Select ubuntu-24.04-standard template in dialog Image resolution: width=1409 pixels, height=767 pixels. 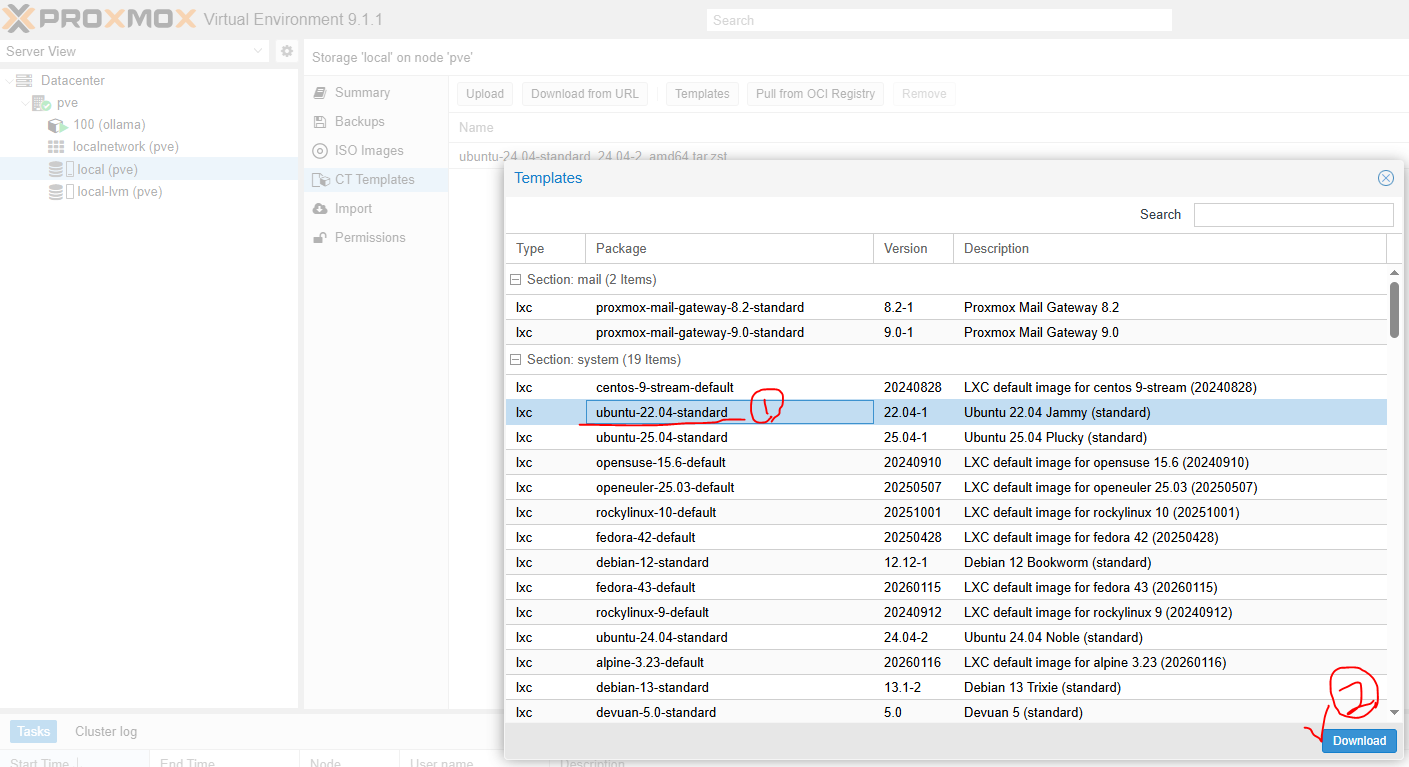pos(946,637)
